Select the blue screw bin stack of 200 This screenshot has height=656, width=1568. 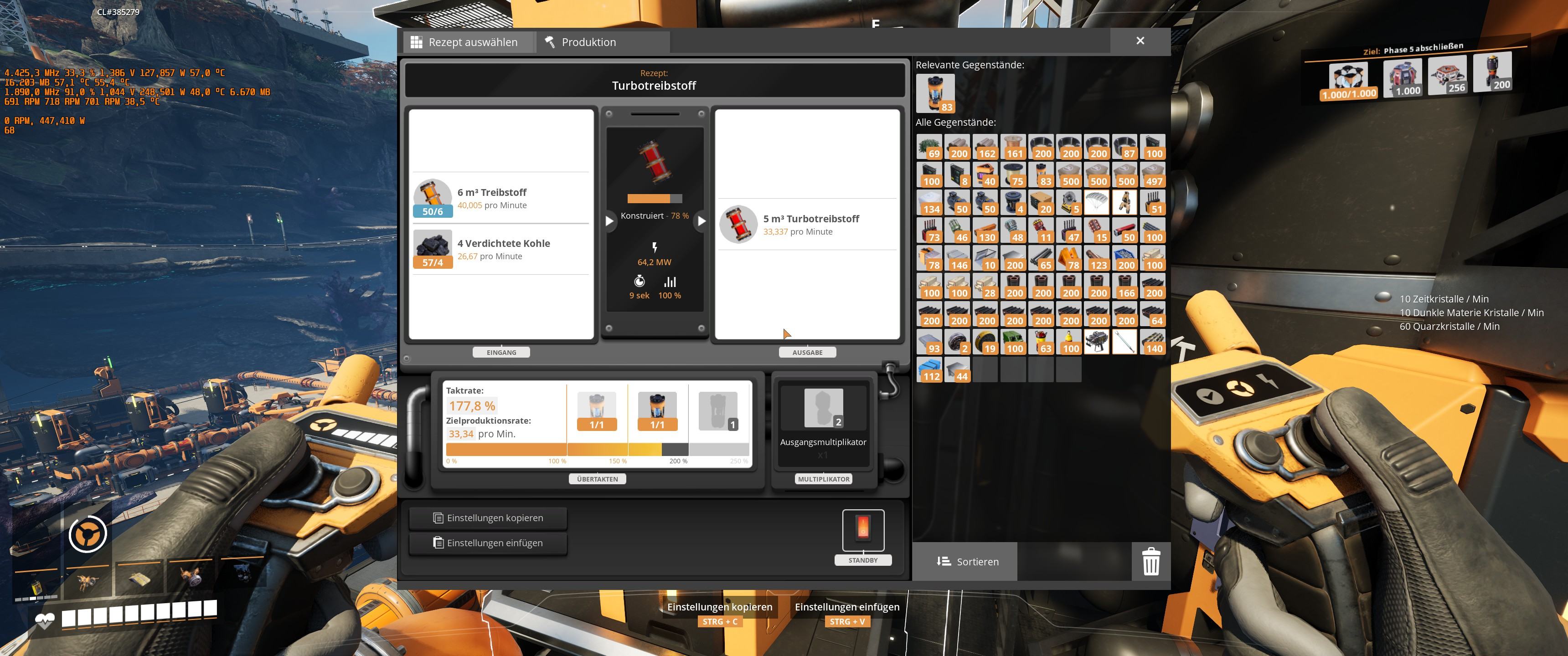tap(1125, 259)
